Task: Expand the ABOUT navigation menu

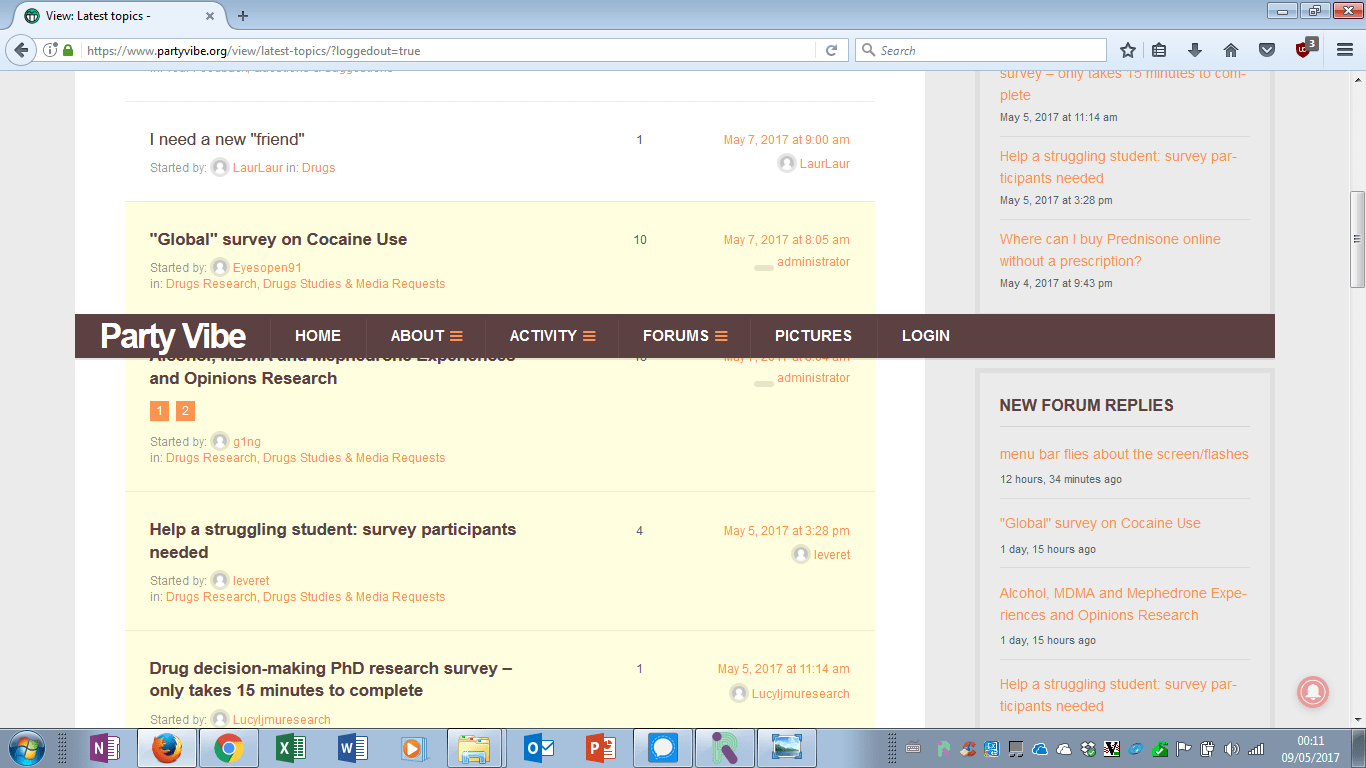Action: (x=427, y=336)
